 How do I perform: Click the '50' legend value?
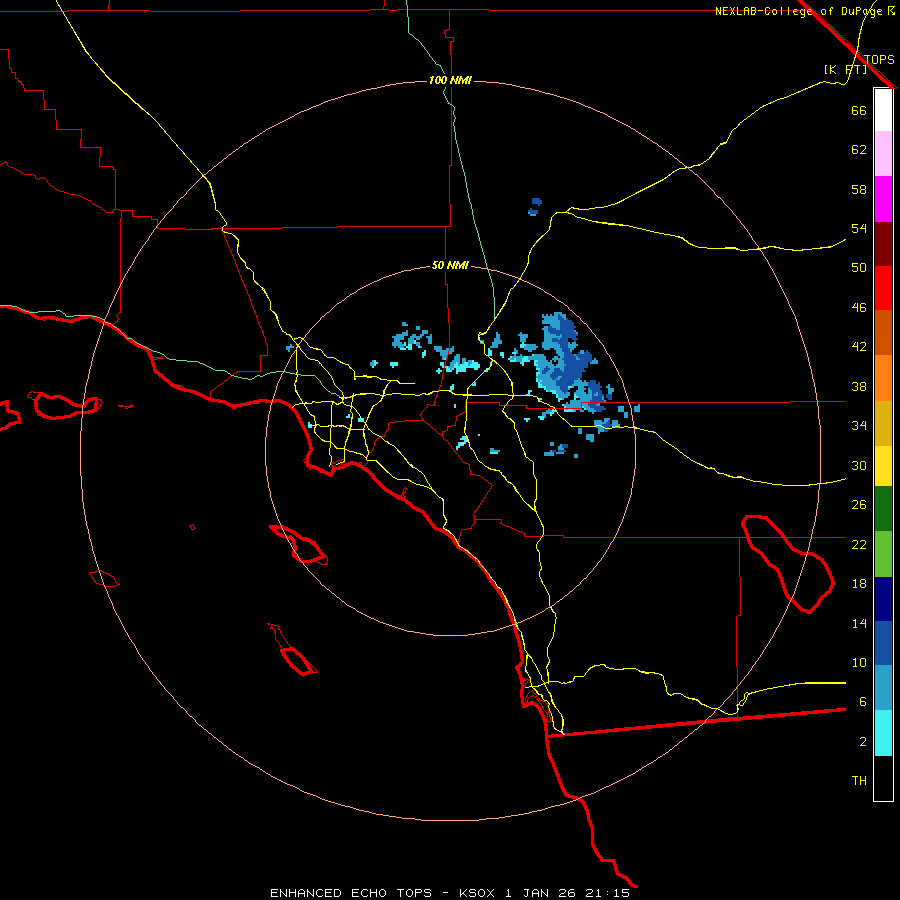pos(859,268)
